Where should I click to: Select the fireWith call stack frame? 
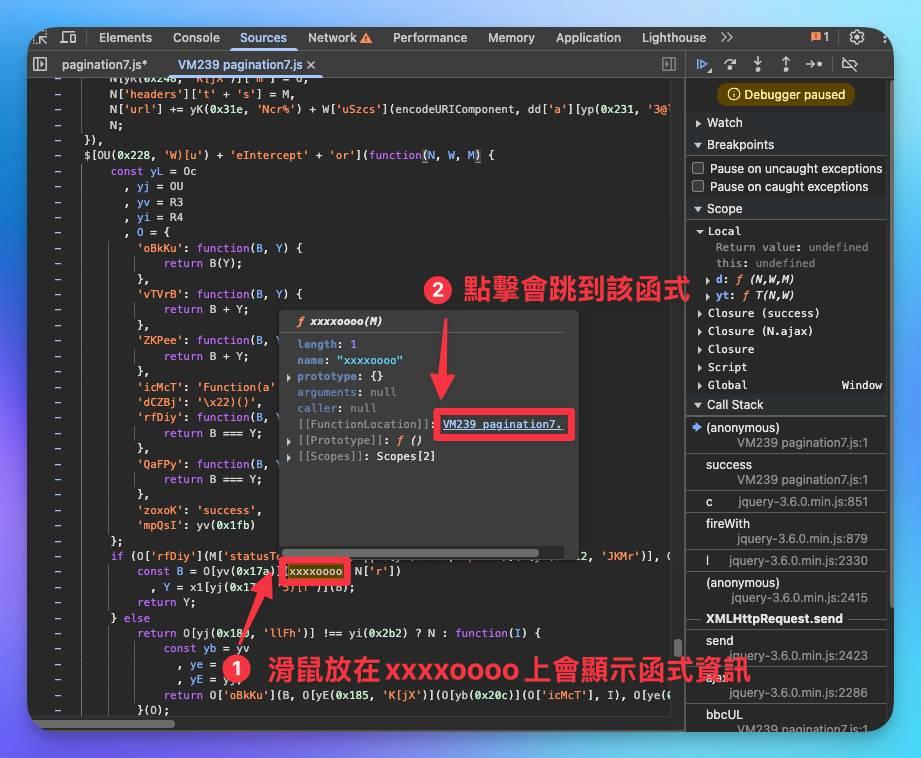click(786, 531)
